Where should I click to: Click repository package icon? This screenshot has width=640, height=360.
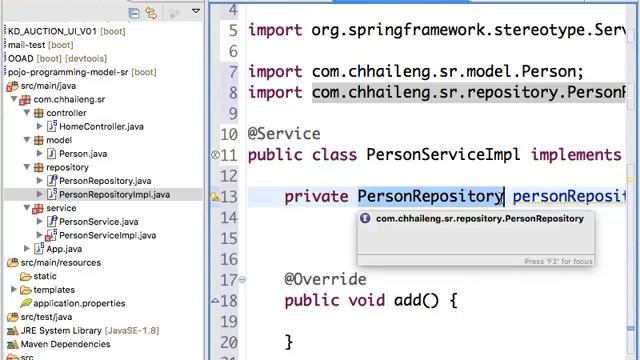38,167
